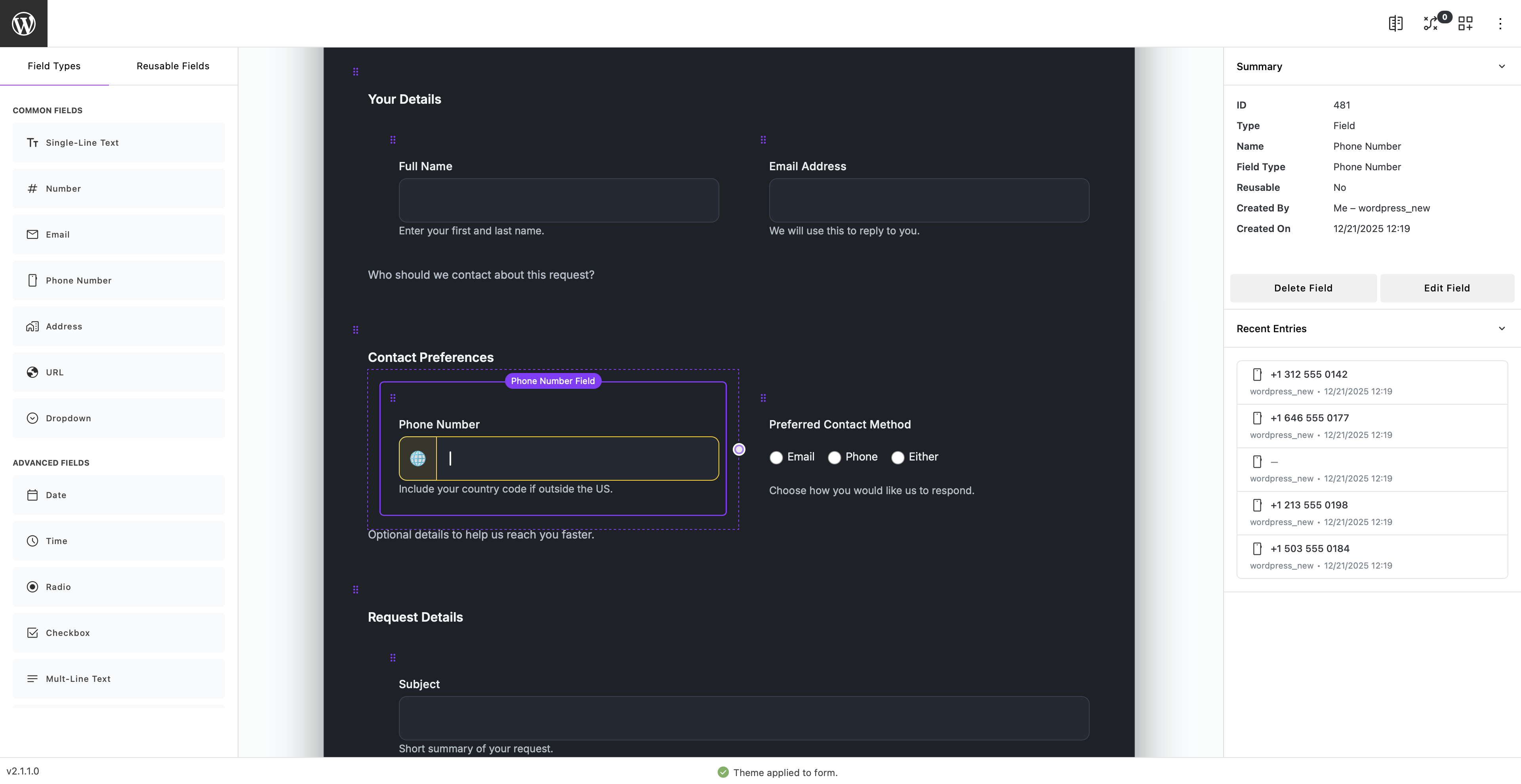Add a Number field from Common Fields
Viewport: 1521px width, 784px height.
click(x=118, y=188)
